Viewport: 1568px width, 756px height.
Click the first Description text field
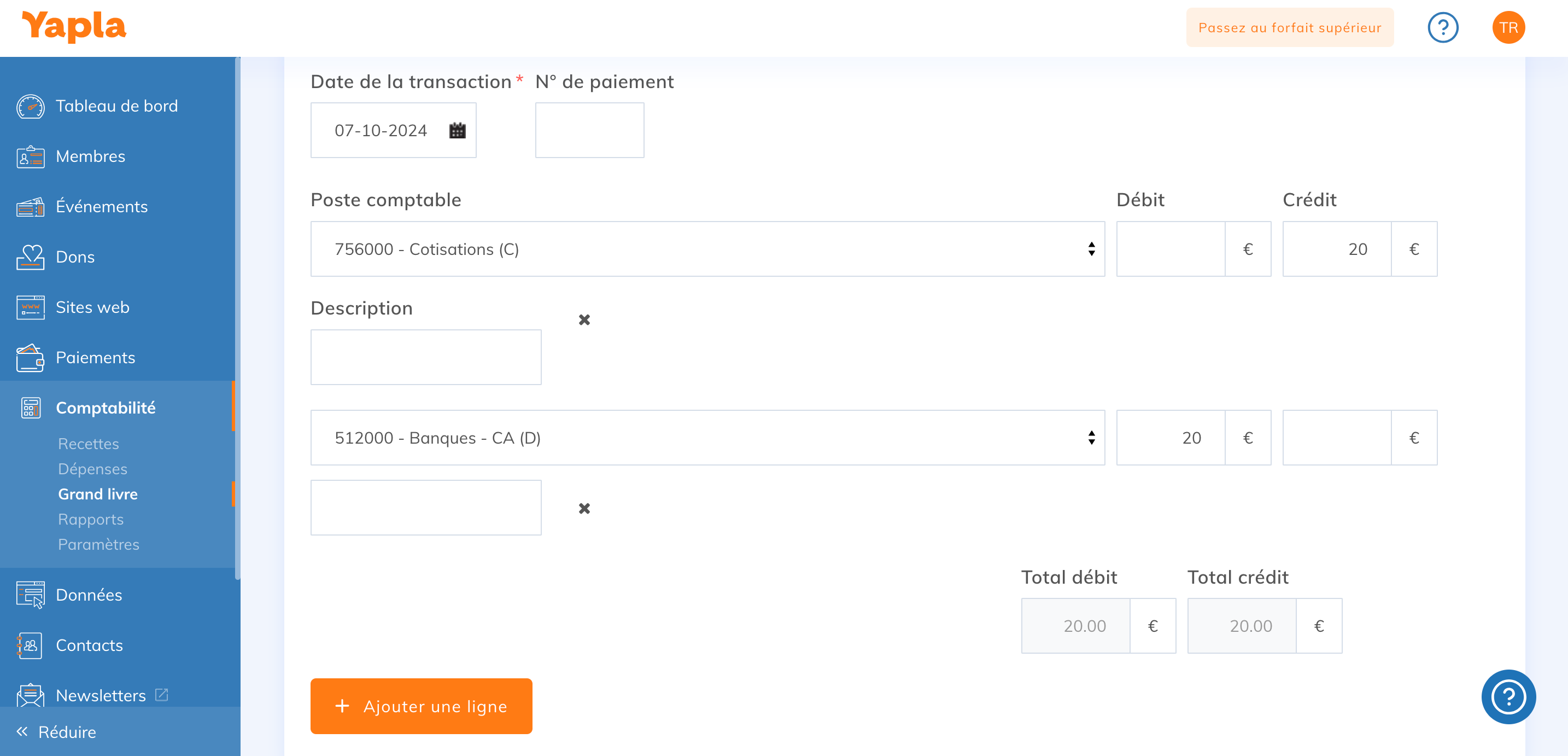point(425,358)
